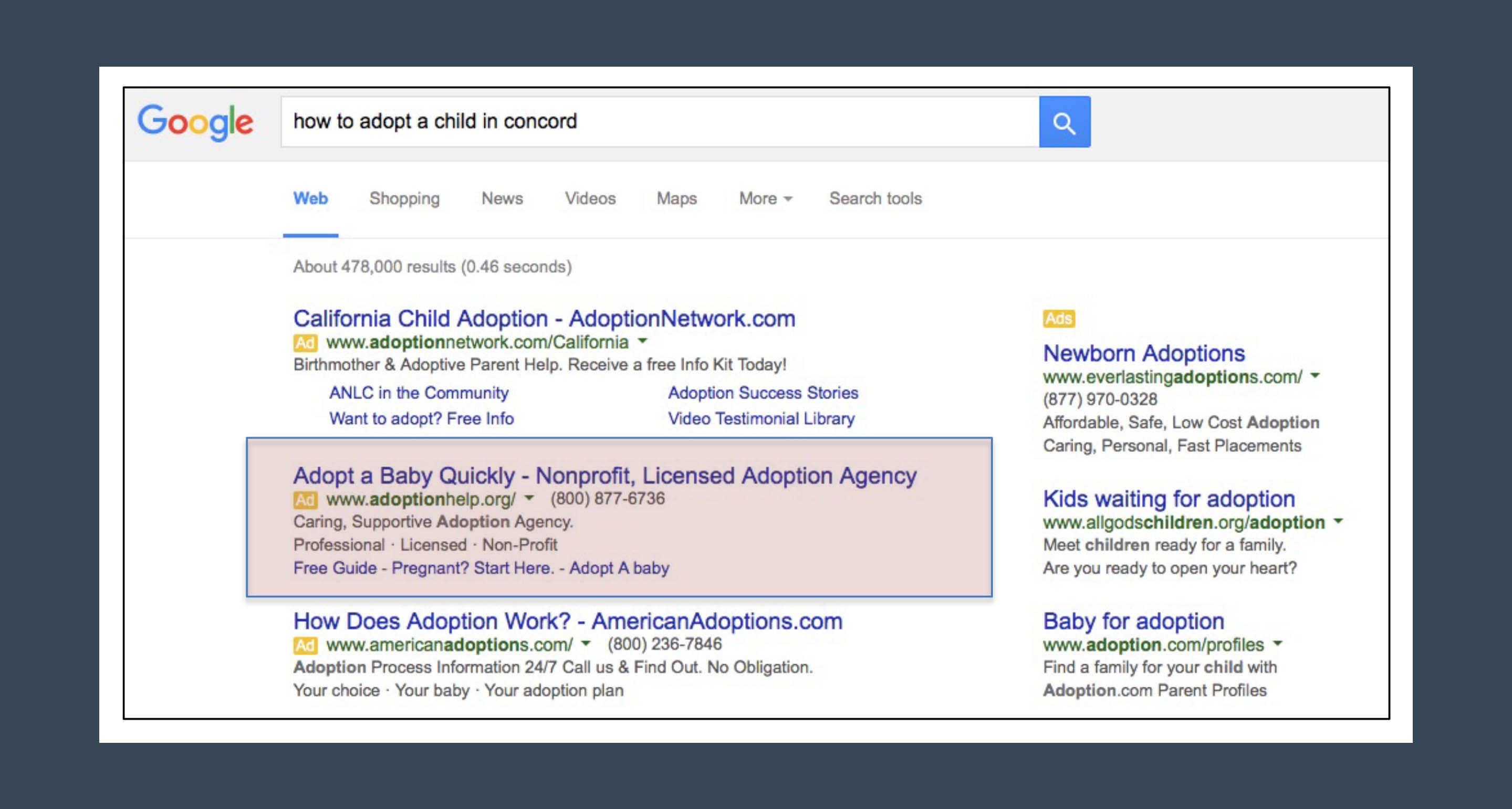1512x809 pixels.
Task: Open Want to adopt? Free Info link
Action: pyautogui.click(x=421, y=418)
